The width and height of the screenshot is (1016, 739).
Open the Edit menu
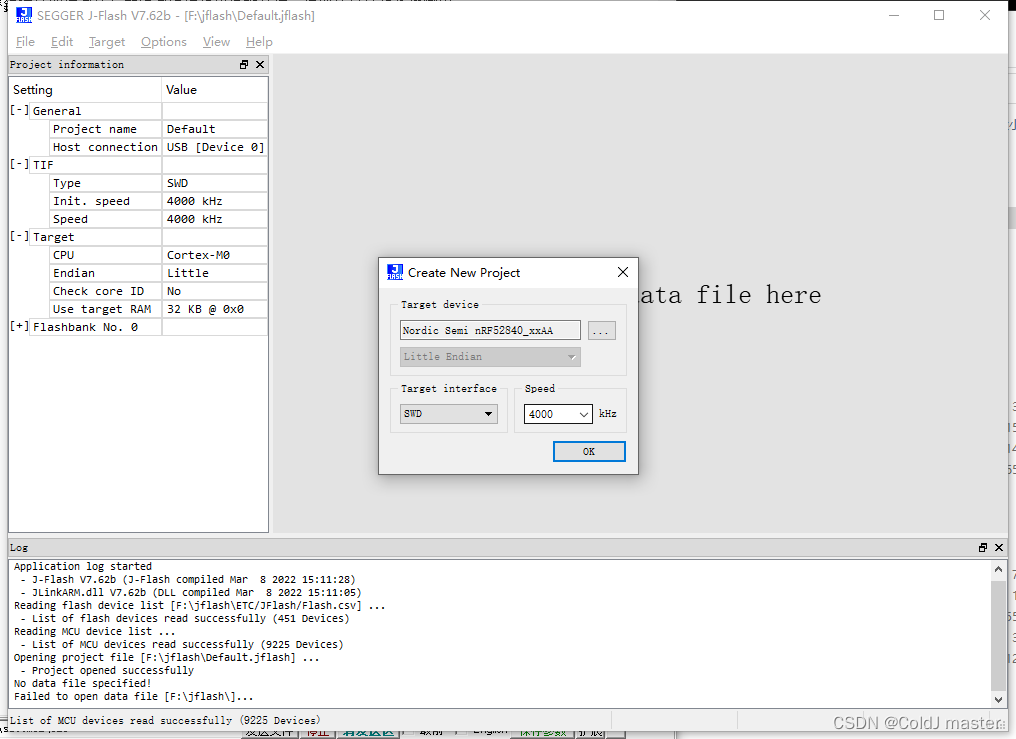62,42
